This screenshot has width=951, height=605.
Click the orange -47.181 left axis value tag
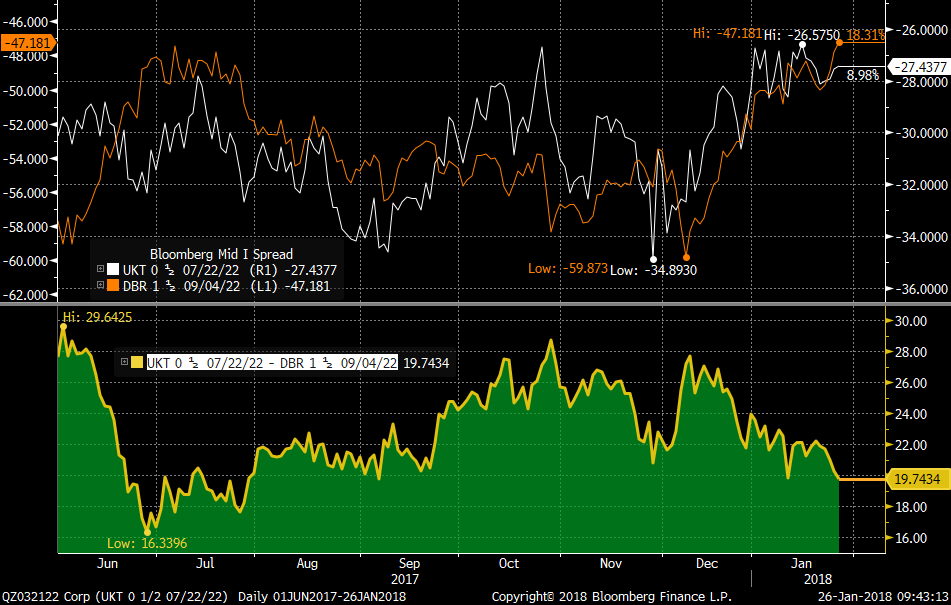point(28,43)
